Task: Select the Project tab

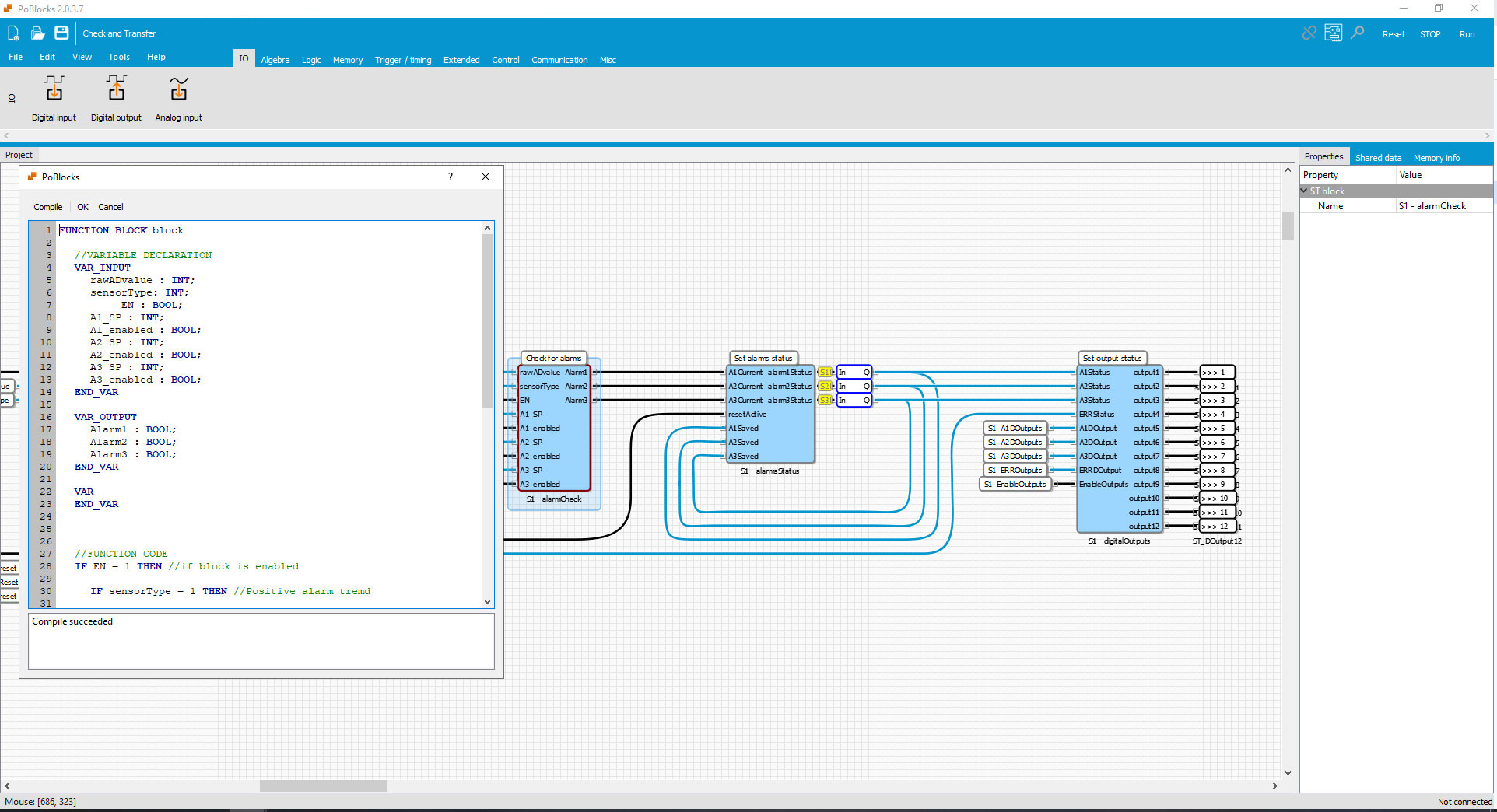Action: 19,155
